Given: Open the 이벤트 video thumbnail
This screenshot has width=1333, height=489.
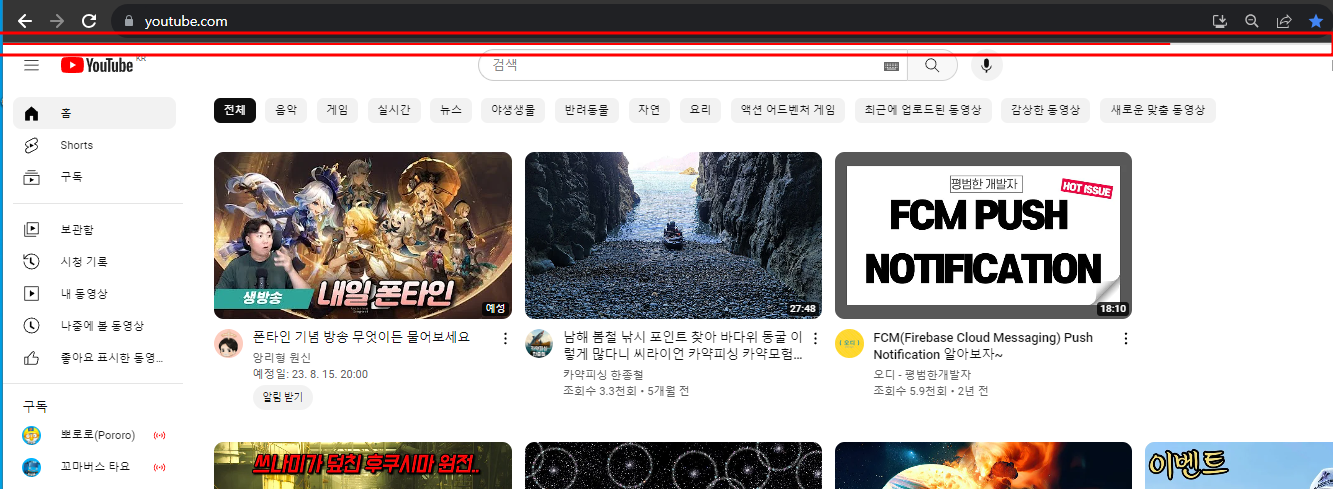Looking at the screenshot, I should (1239, 466).
